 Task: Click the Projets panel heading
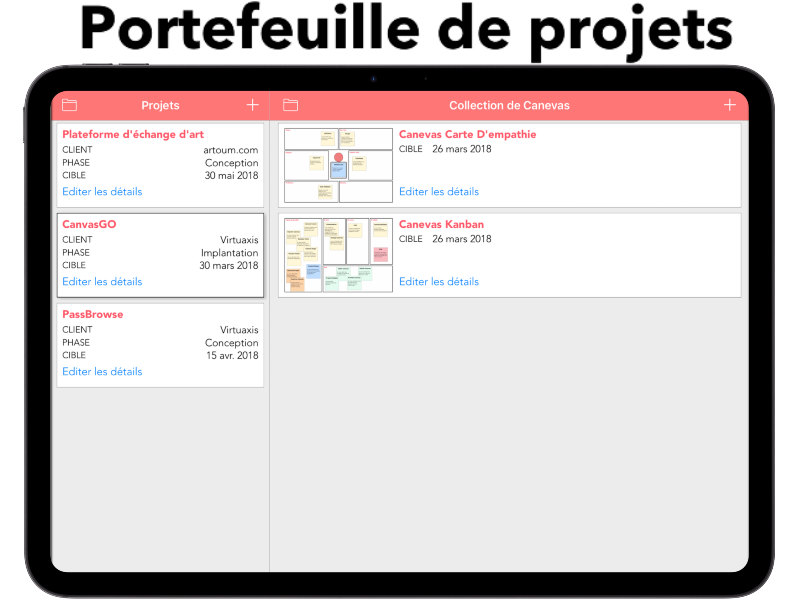click(x=160, y=105)
